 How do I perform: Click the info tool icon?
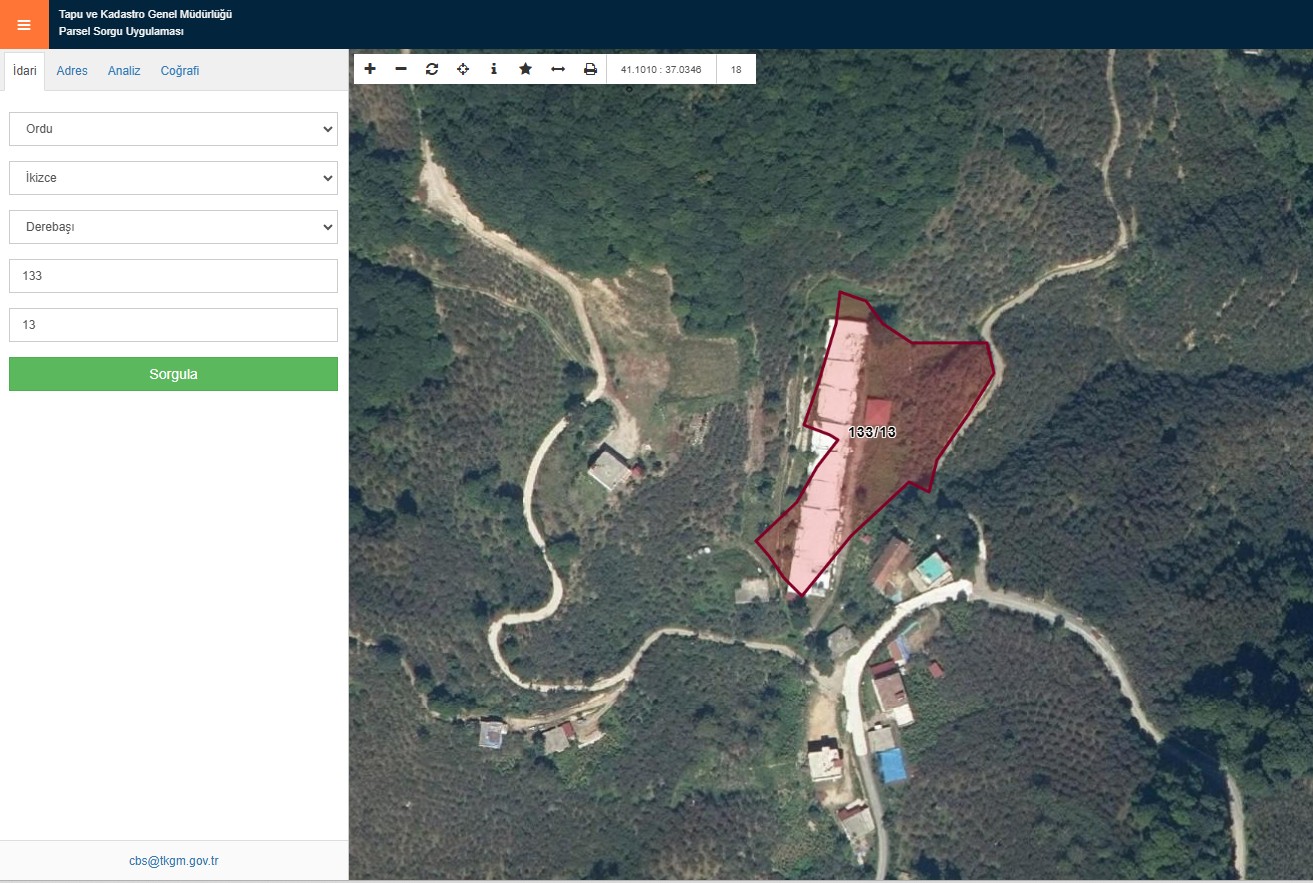pos(494,69)
